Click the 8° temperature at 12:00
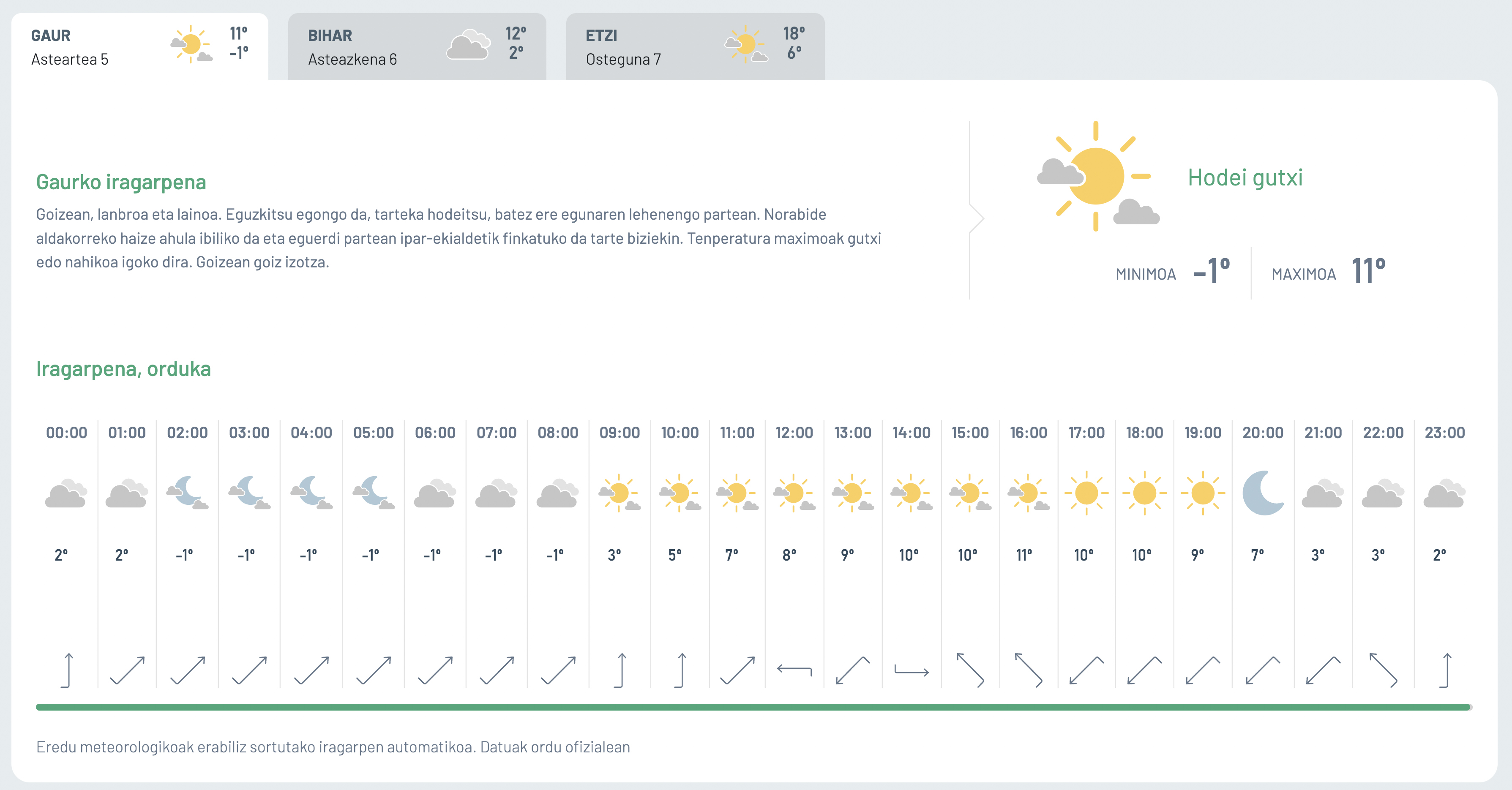This screenshot has height=790, width=1512. (x=789, y=555)
